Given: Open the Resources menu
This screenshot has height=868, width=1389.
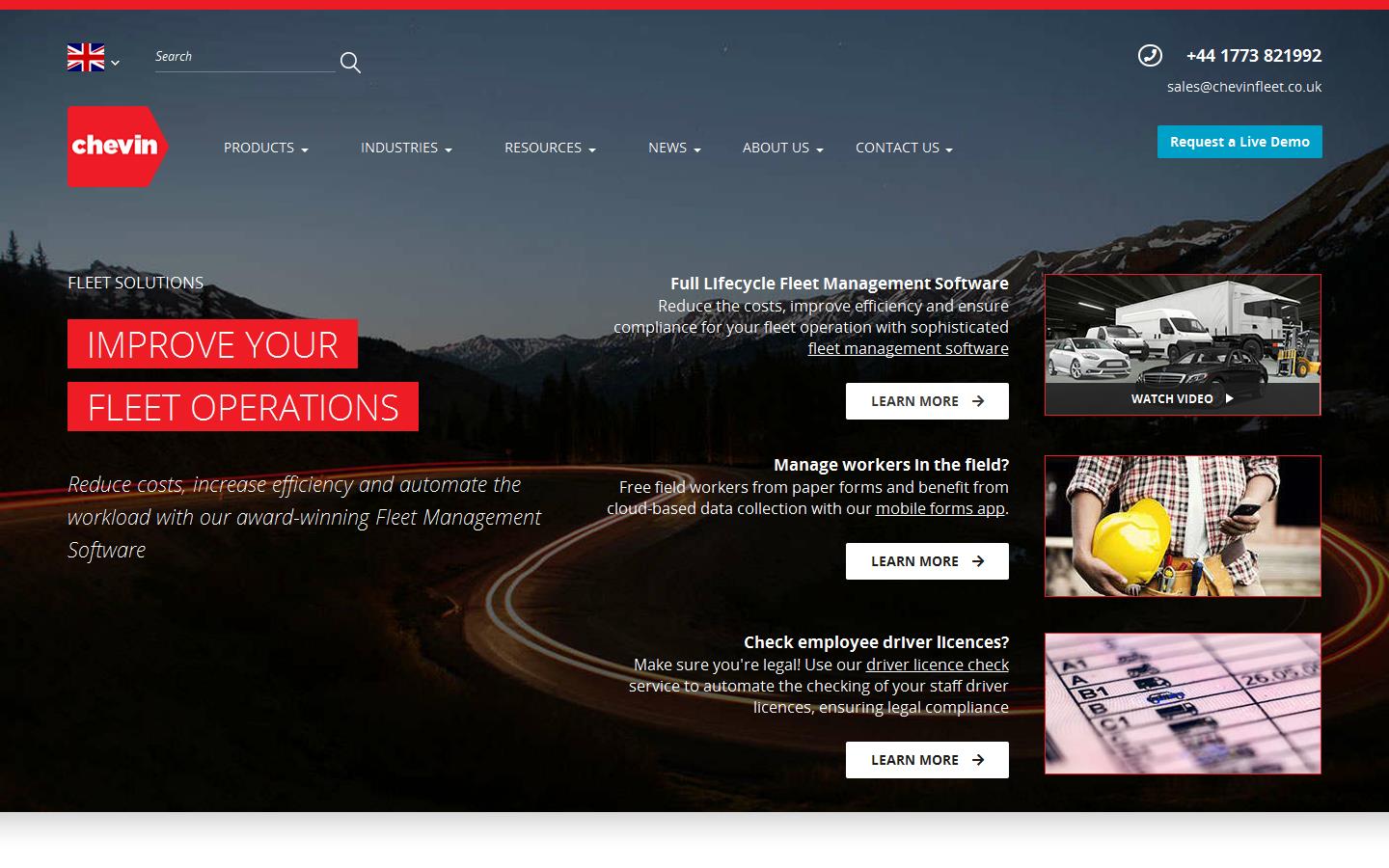Looking at the screenshot, I should click(549, 148).
